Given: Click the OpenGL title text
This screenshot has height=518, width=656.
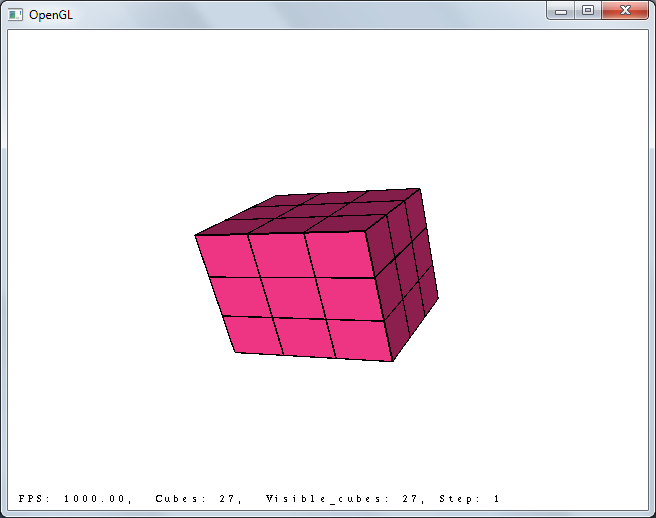Looking at the screenshot, I should (51, 15).
